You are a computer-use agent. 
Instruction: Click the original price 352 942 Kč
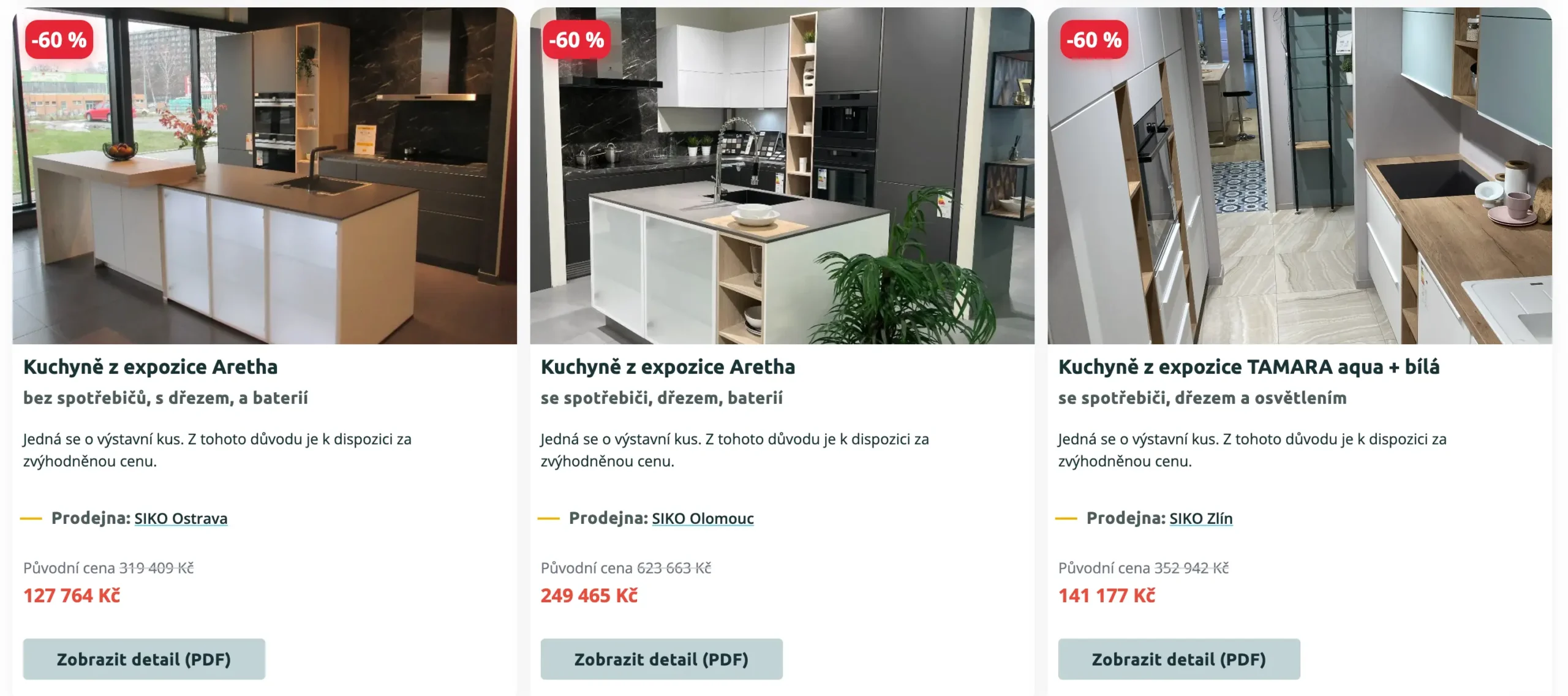(1191, 568)
